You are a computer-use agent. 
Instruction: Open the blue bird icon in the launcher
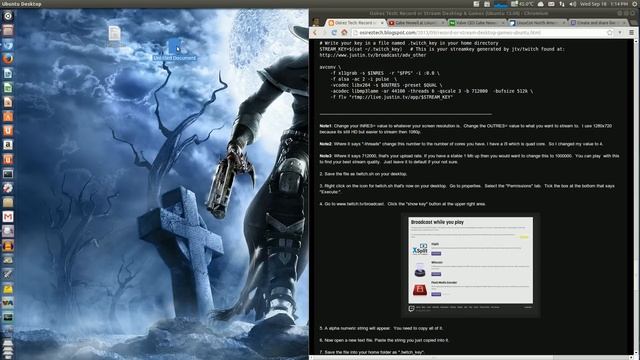(8, 45)
